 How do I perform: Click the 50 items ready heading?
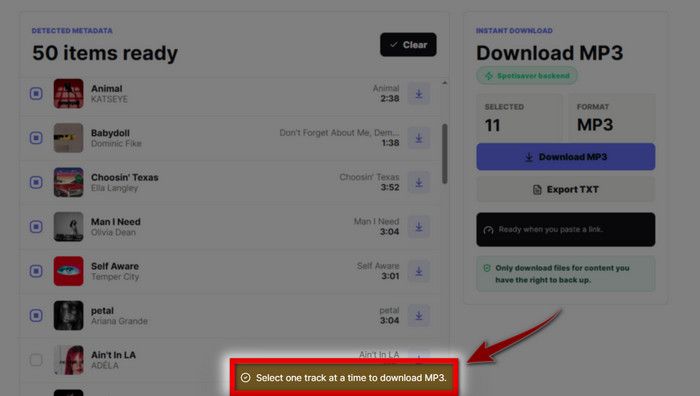[105, 53]
